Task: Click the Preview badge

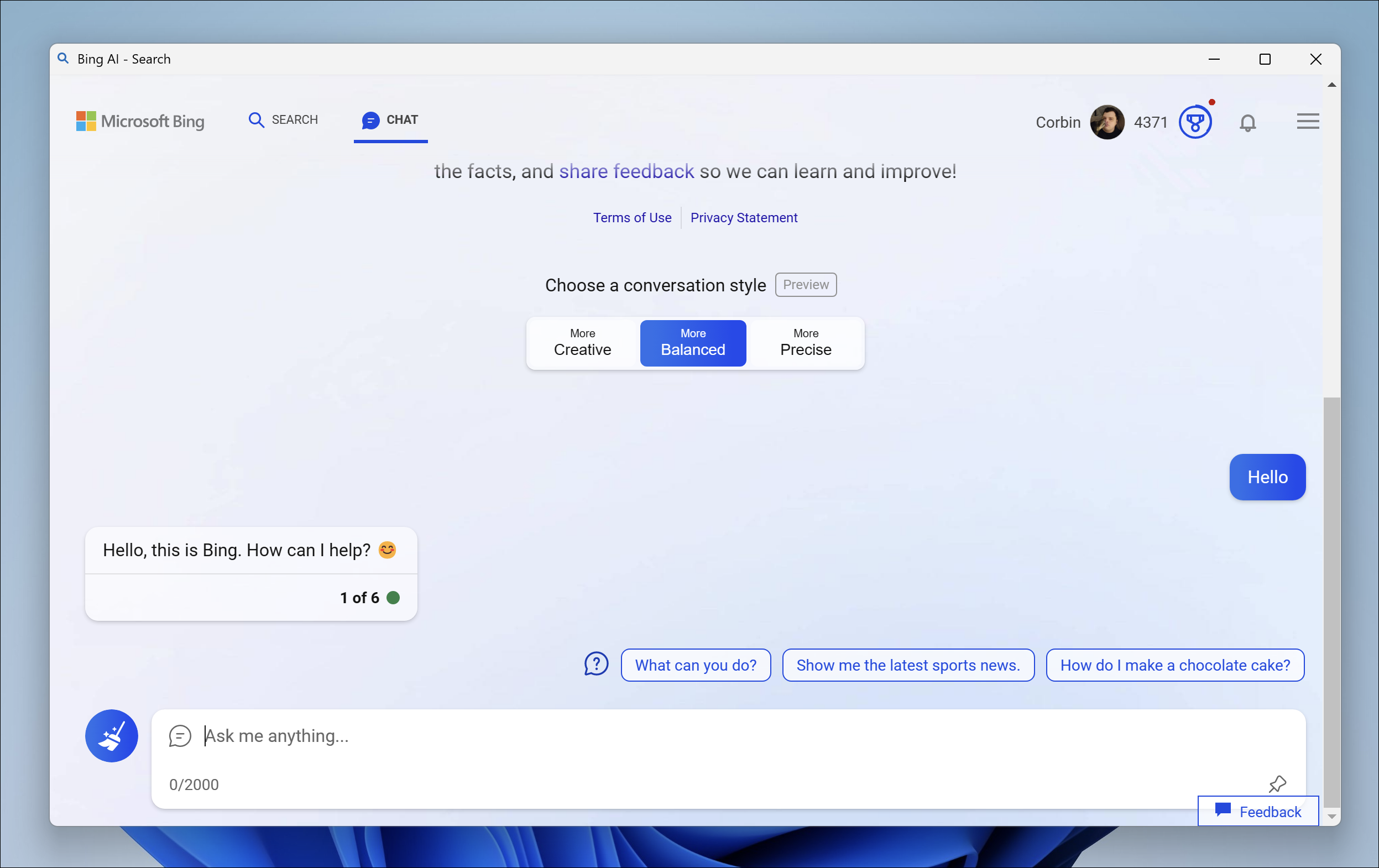Action: pos(805,285)
